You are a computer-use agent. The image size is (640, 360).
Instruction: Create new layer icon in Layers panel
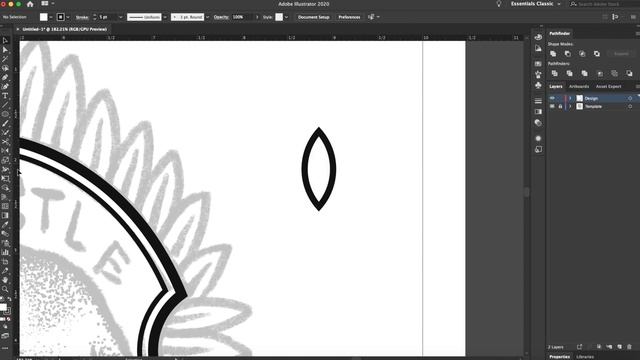click(x=619, y=347)
